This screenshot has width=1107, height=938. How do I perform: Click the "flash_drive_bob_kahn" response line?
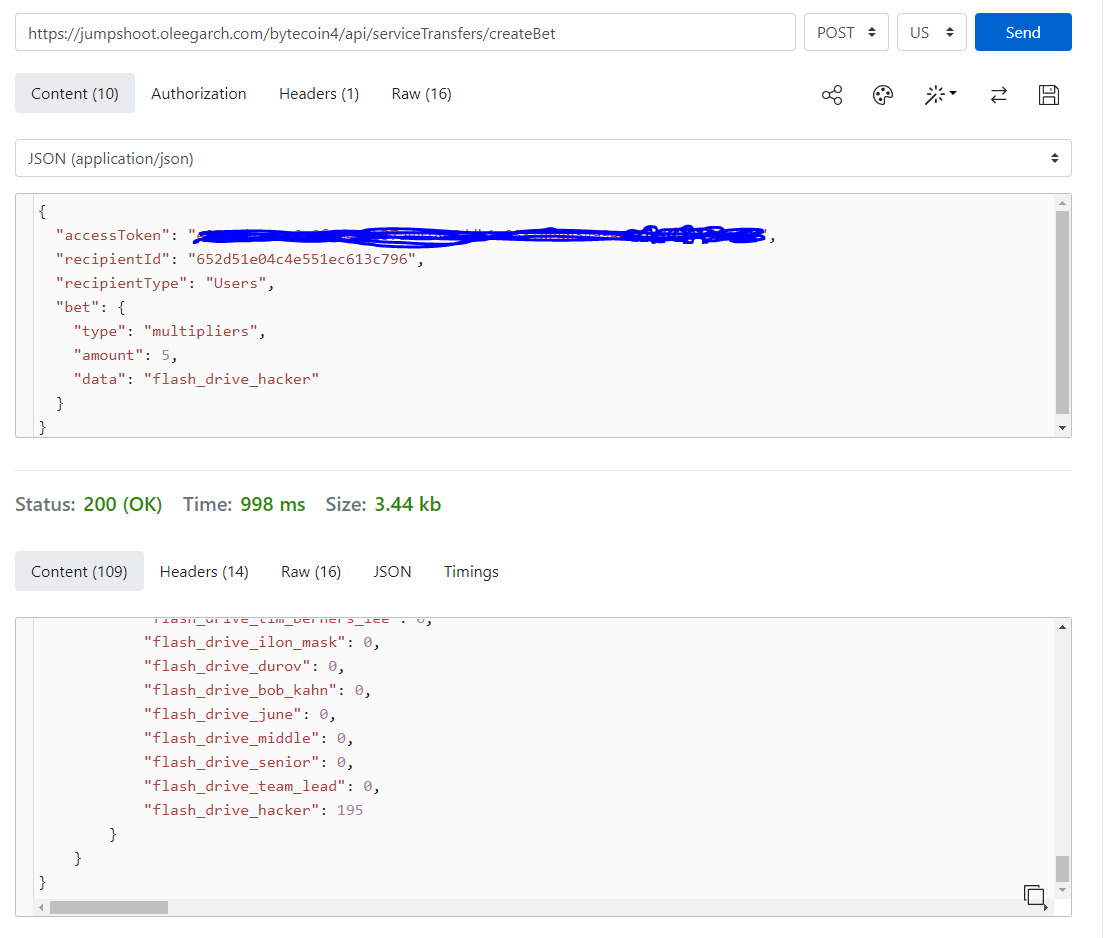pos(257,690)
